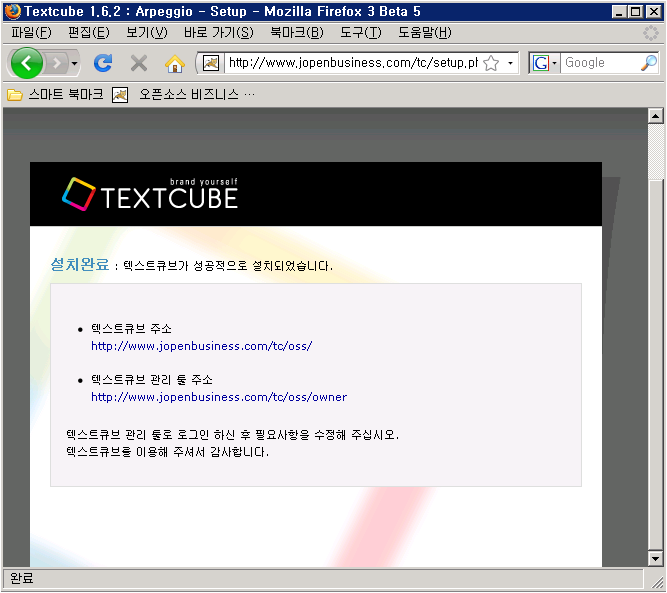Click the 완료 status bar text

click(x=21, y=578)
